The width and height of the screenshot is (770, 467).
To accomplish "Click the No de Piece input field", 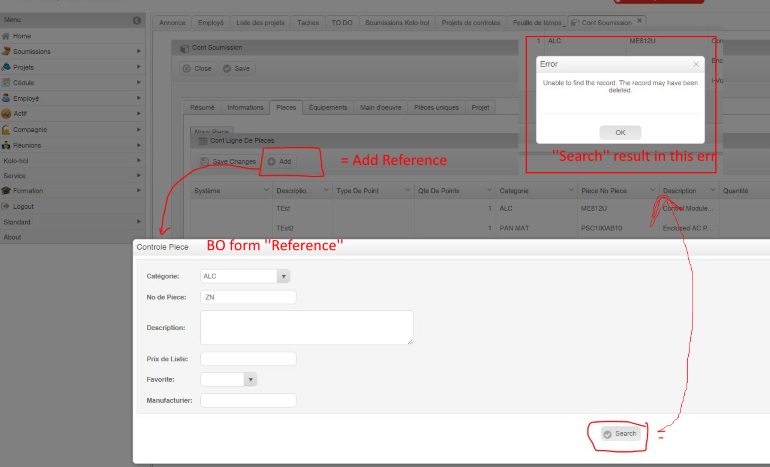I will [248, 297].
